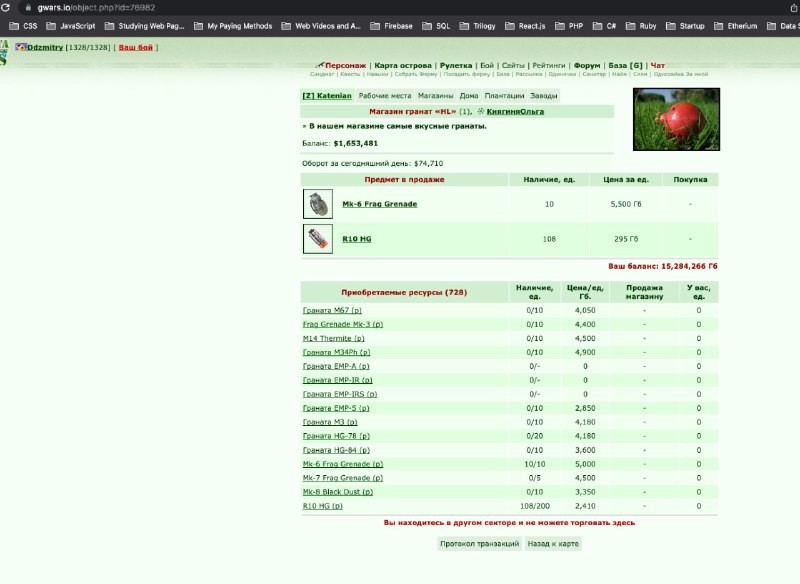Open the Mk-6 Frag Grenade item for sale

pyautogui.click(x=380, y=204)
